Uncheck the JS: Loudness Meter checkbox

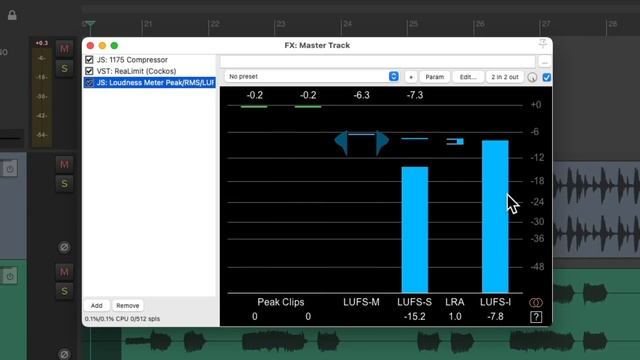[x=89, y=82]
